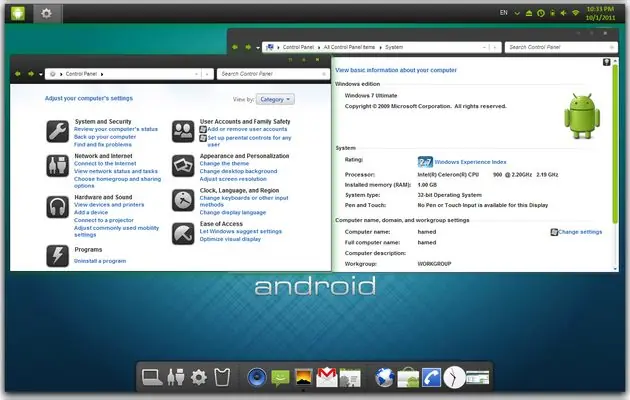The width and height of the screenshot is (630, 400).
Task: Click the volume speaker icon in system tray
Action: click(564, 13)
